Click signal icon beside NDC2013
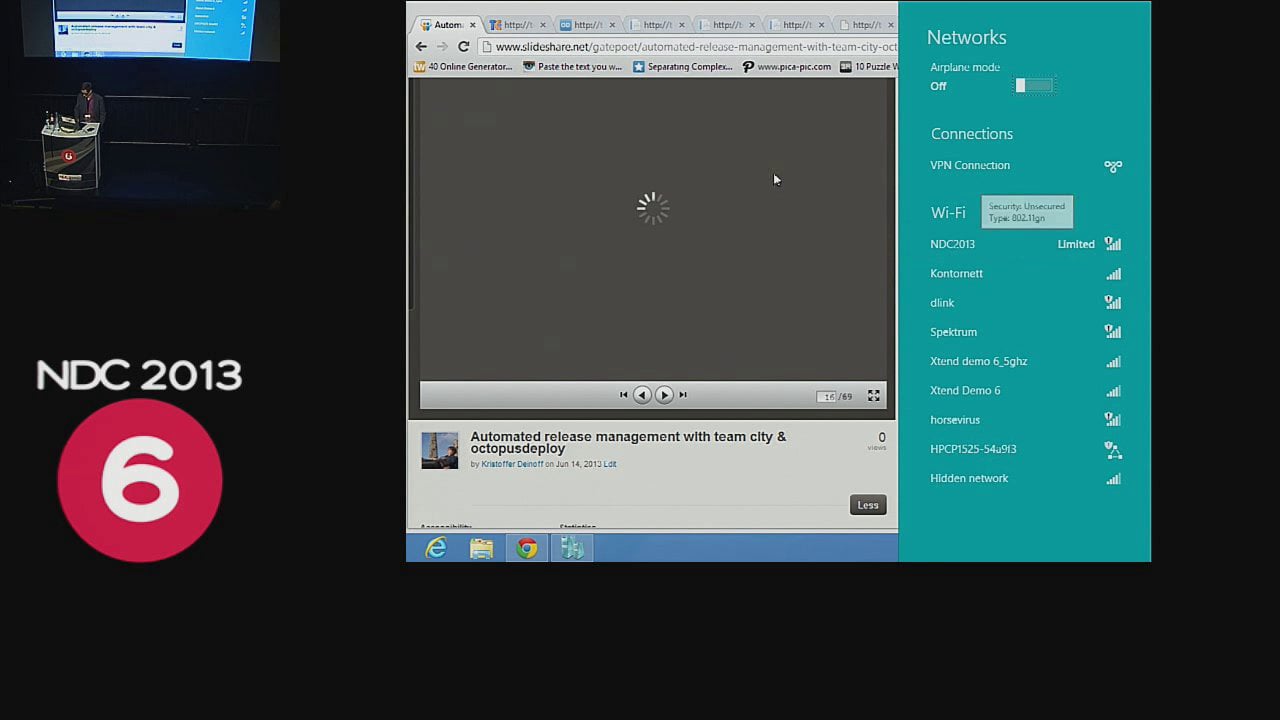This screenshot has width=1280, height=720. click(1113, 244)
